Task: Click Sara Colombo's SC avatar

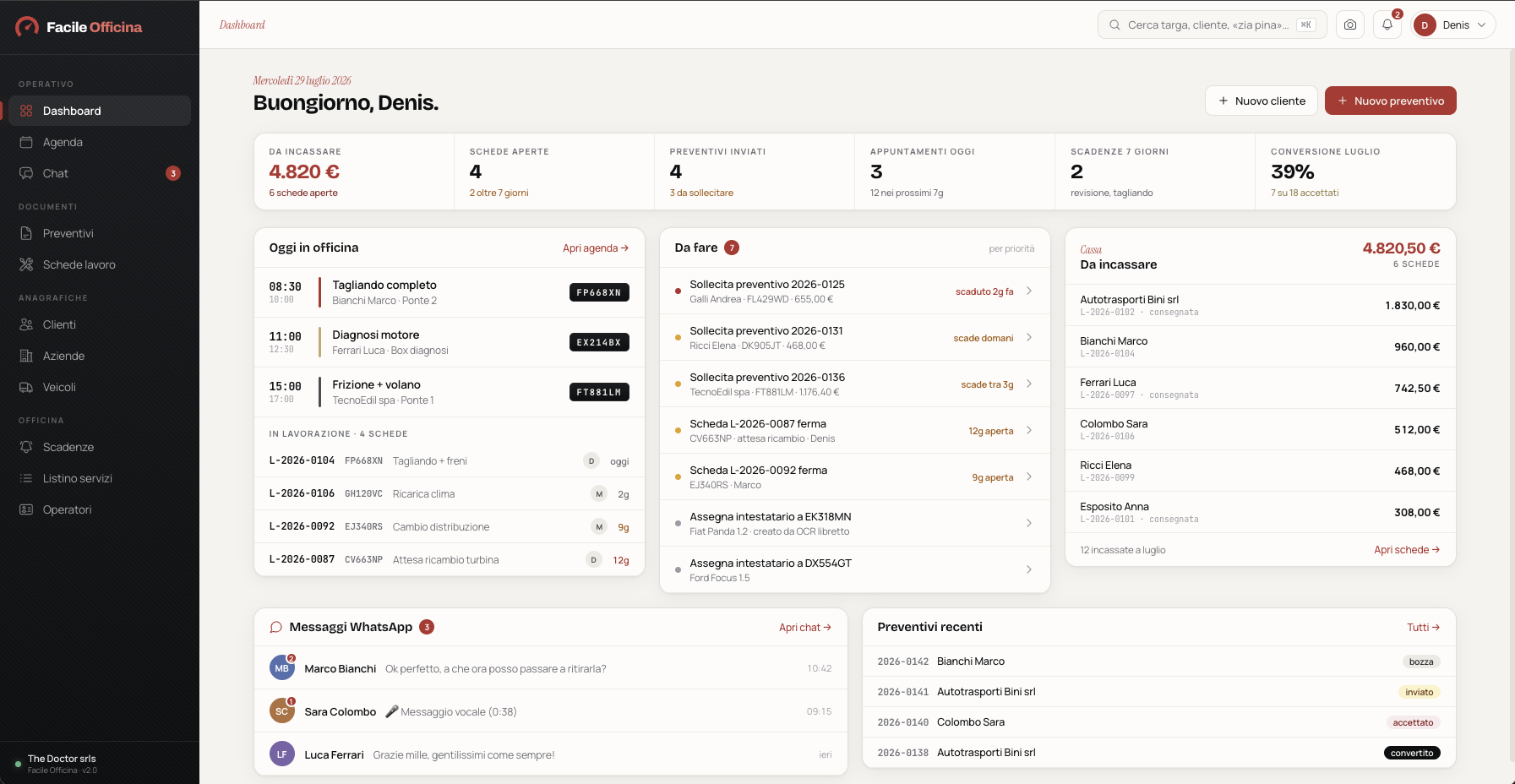Action: [x=282, y=711]
